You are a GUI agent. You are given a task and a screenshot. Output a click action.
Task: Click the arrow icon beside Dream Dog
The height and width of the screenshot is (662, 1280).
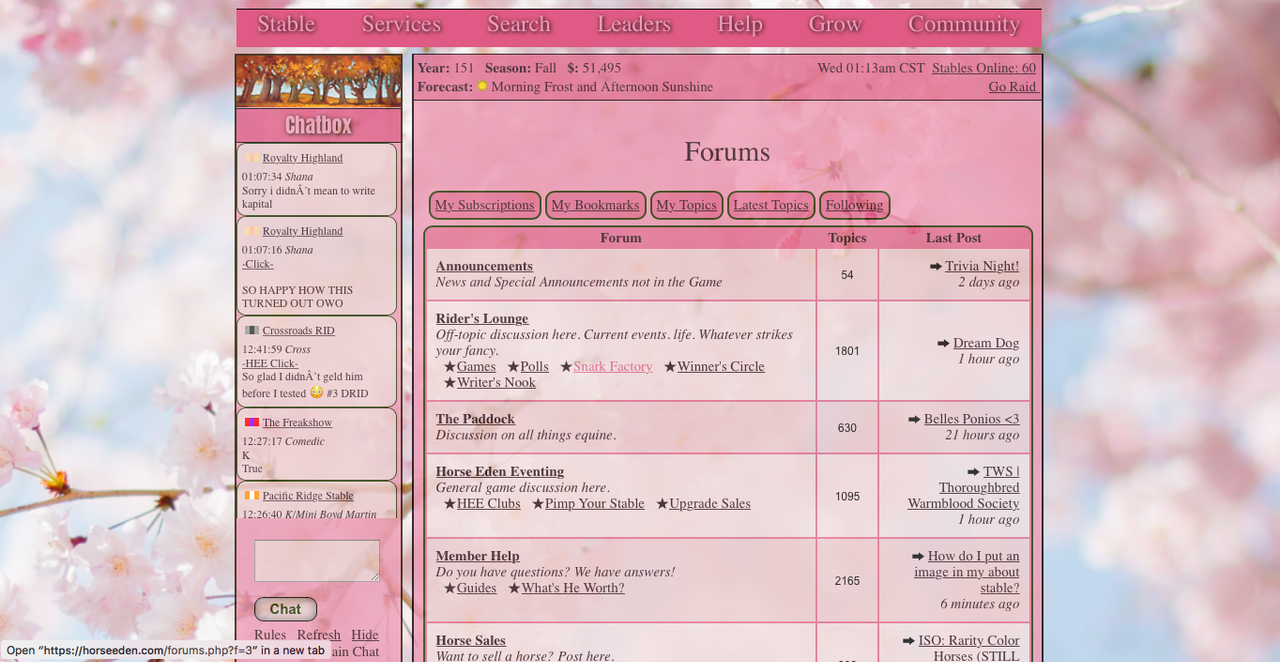coord(943,343)
